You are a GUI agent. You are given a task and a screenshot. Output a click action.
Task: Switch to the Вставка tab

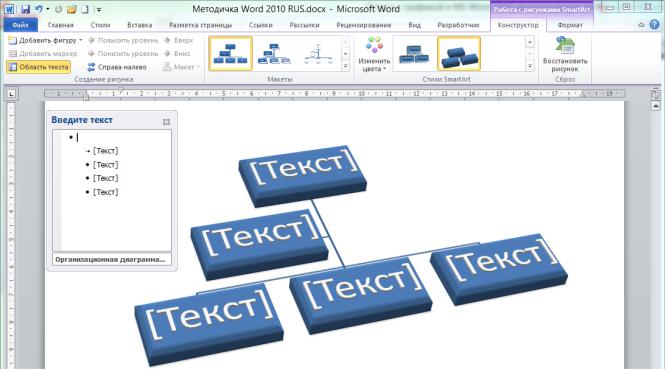(x=140, y=25)
